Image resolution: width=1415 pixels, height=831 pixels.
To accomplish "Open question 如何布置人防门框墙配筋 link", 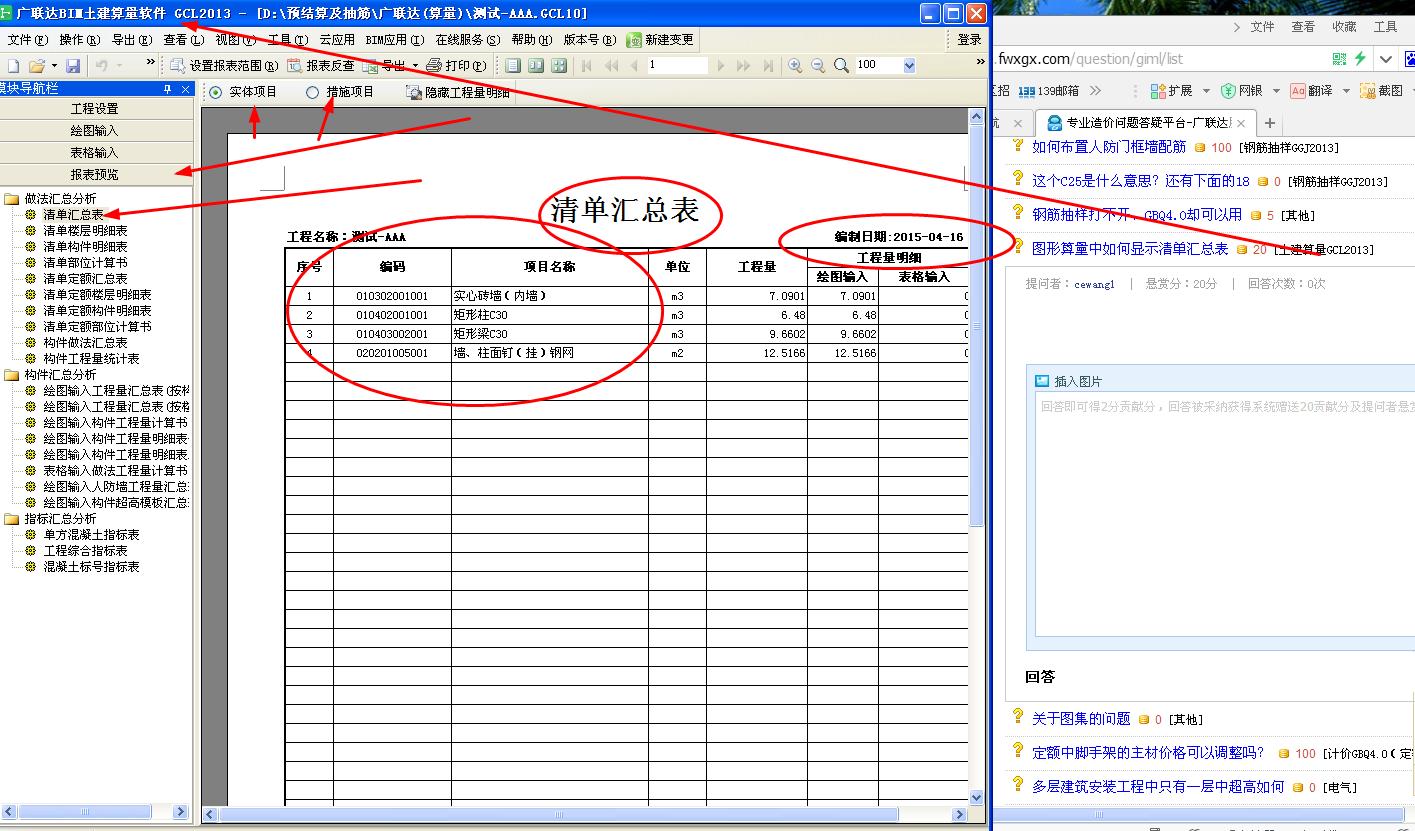I will click(x=1109, y=147).
